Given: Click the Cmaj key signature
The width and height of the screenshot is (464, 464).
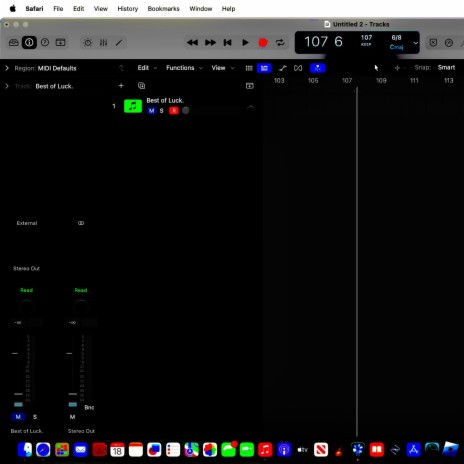Looking at the screenshot, I should pyautogui.click(x=396, y=47).
